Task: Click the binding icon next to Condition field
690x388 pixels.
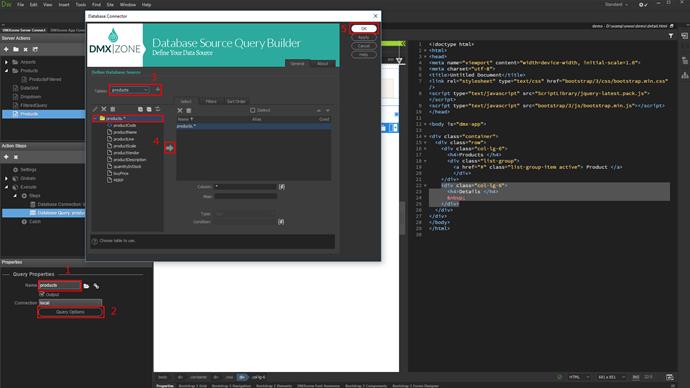Action: (281, 222)
